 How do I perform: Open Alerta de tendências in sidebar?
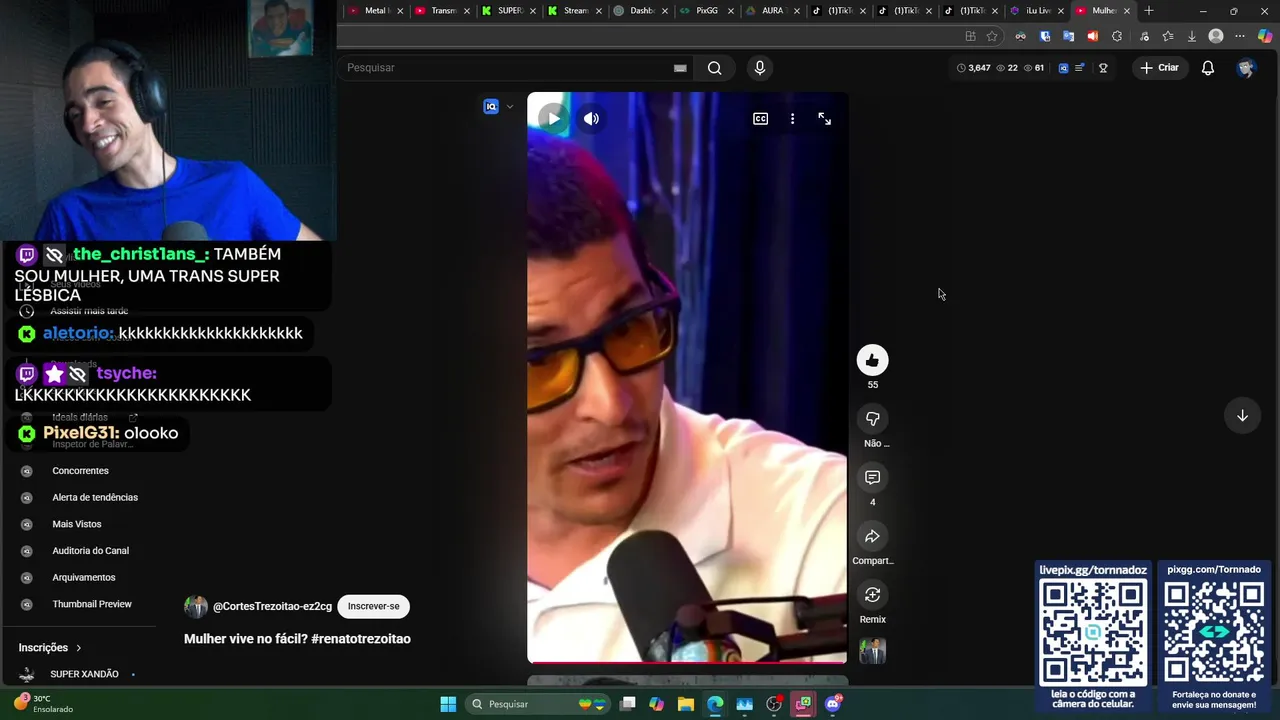[x=95, y=497]
